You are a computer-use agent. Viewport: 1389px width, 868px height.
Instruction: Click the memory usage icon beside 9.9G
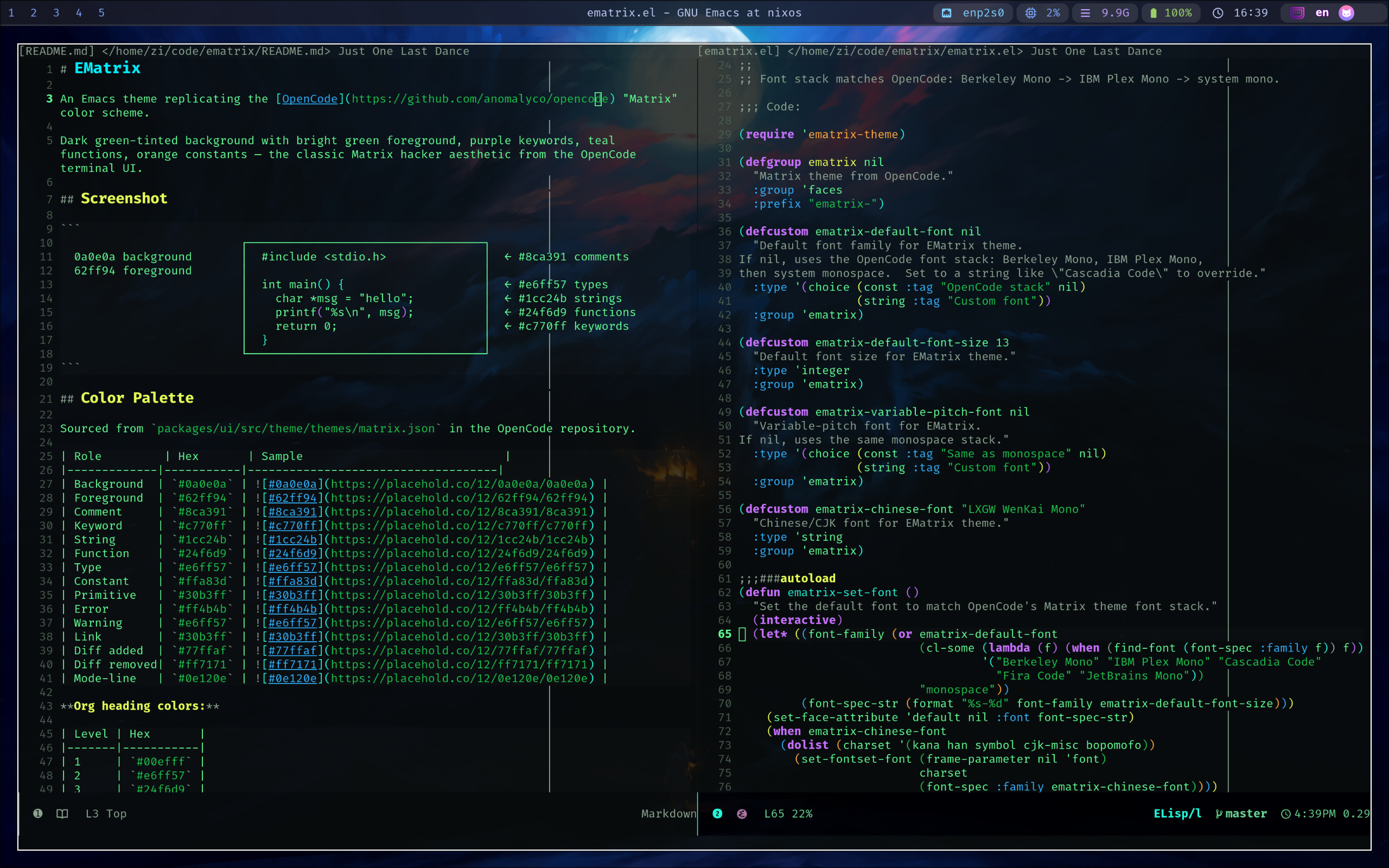[x=1085, y=12]
